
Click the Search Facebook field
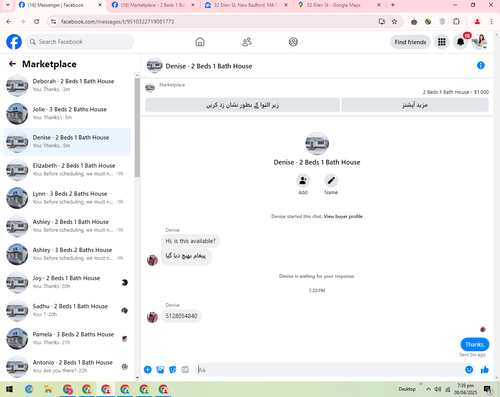(x=80, y=42)
